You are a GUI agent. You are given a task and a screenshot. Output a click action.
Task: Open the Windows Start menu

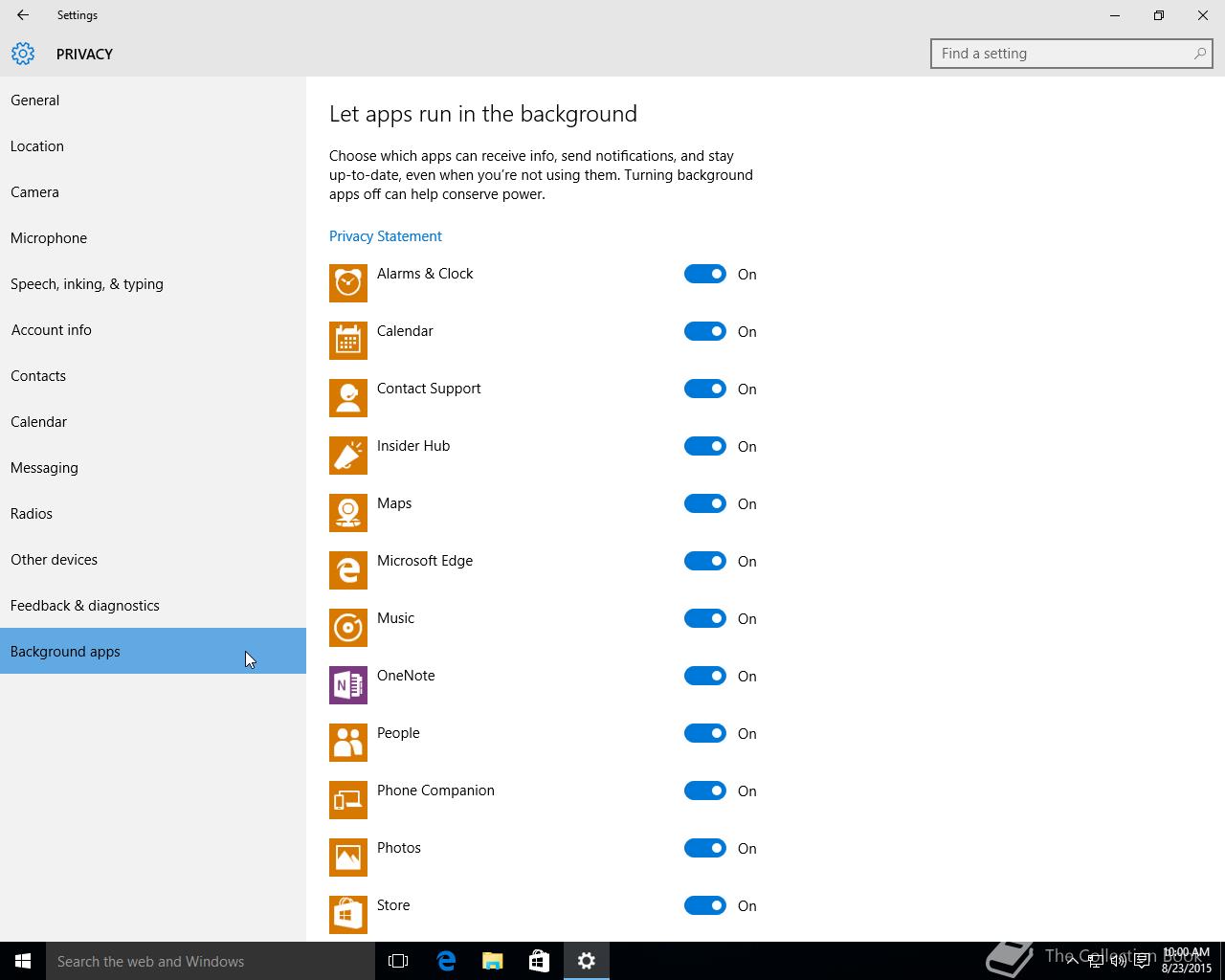point(23,961)
